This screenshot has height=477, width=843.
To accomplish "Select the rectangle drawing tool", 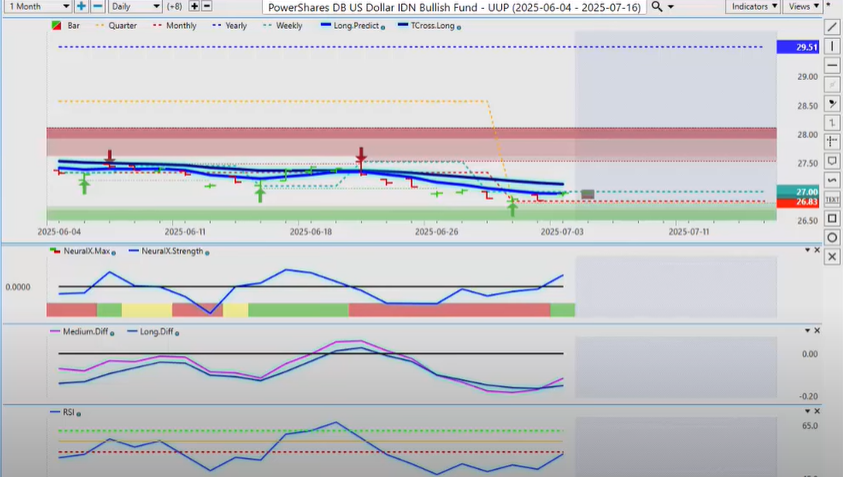I will point(832,218).
